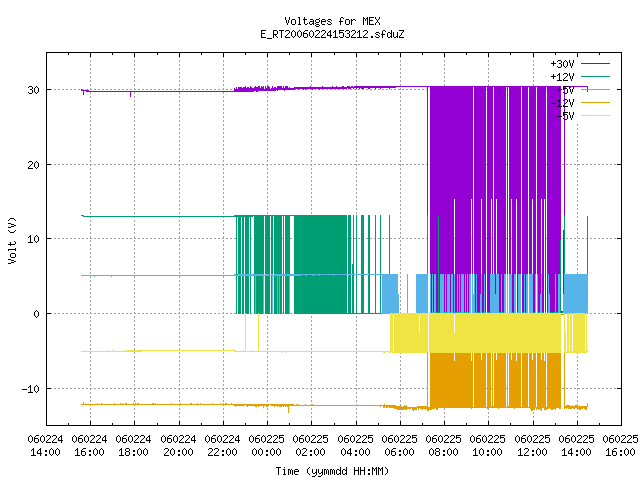This screenshot has width=640, height=480.
Task: Click the -5V legend label
Action: click(565, 116)
